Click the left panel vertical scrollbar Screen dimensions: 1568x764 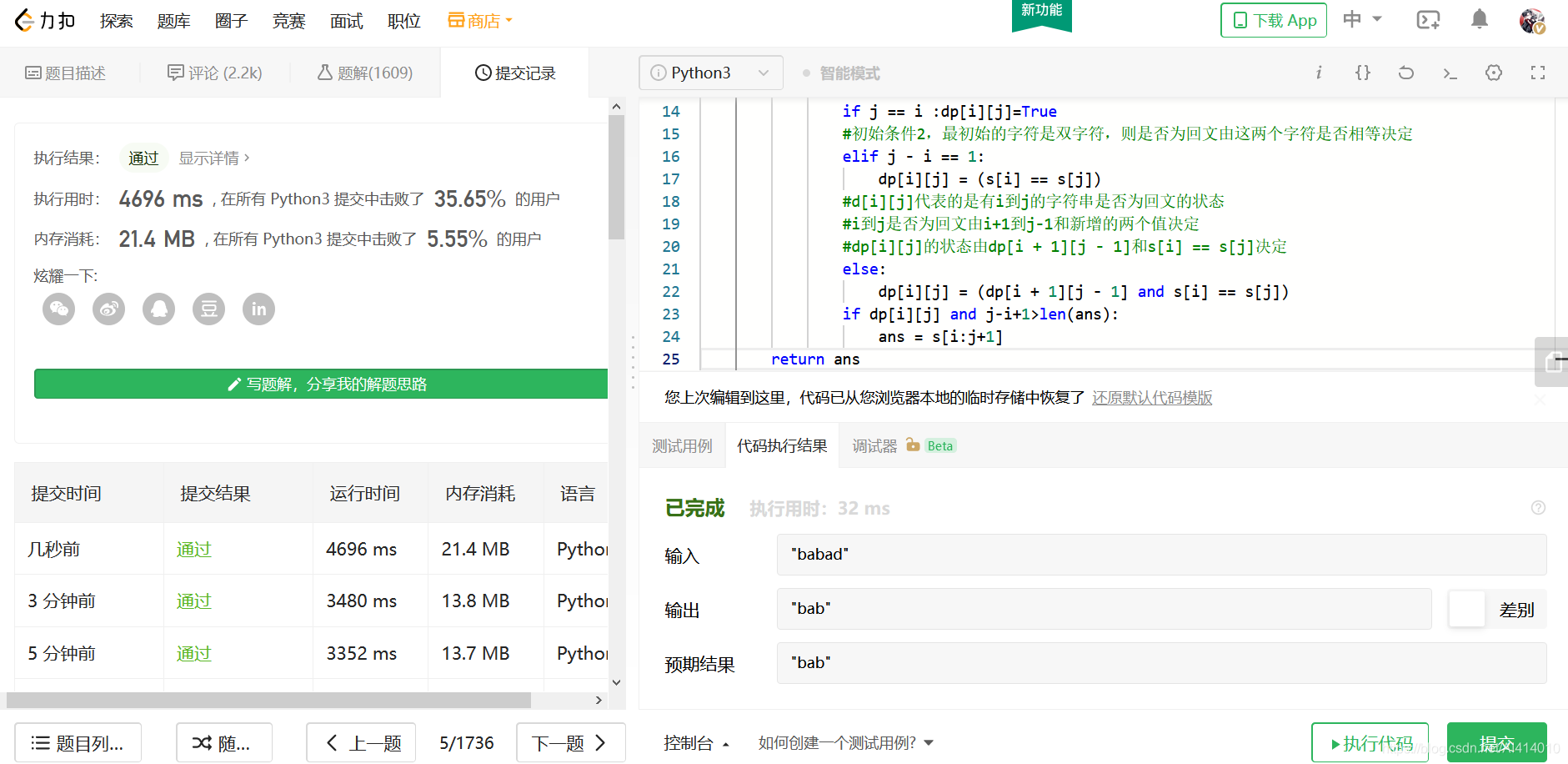pos(616,177)
